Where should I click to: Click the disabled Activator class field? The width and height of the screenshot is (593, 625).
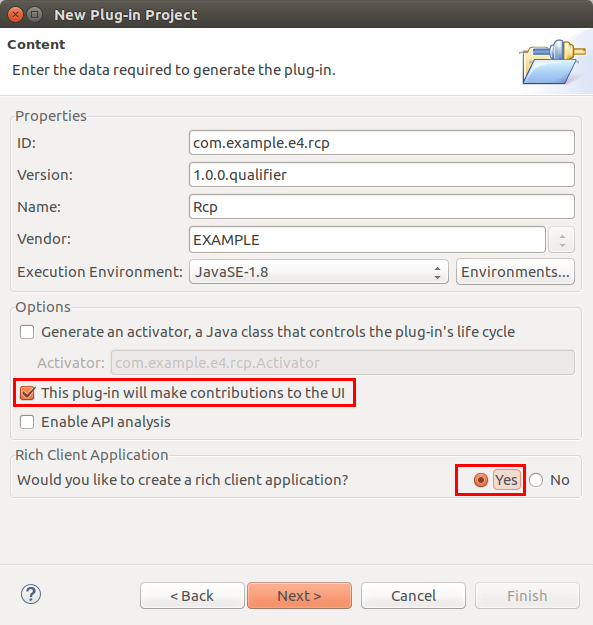(x=343, y=363)
